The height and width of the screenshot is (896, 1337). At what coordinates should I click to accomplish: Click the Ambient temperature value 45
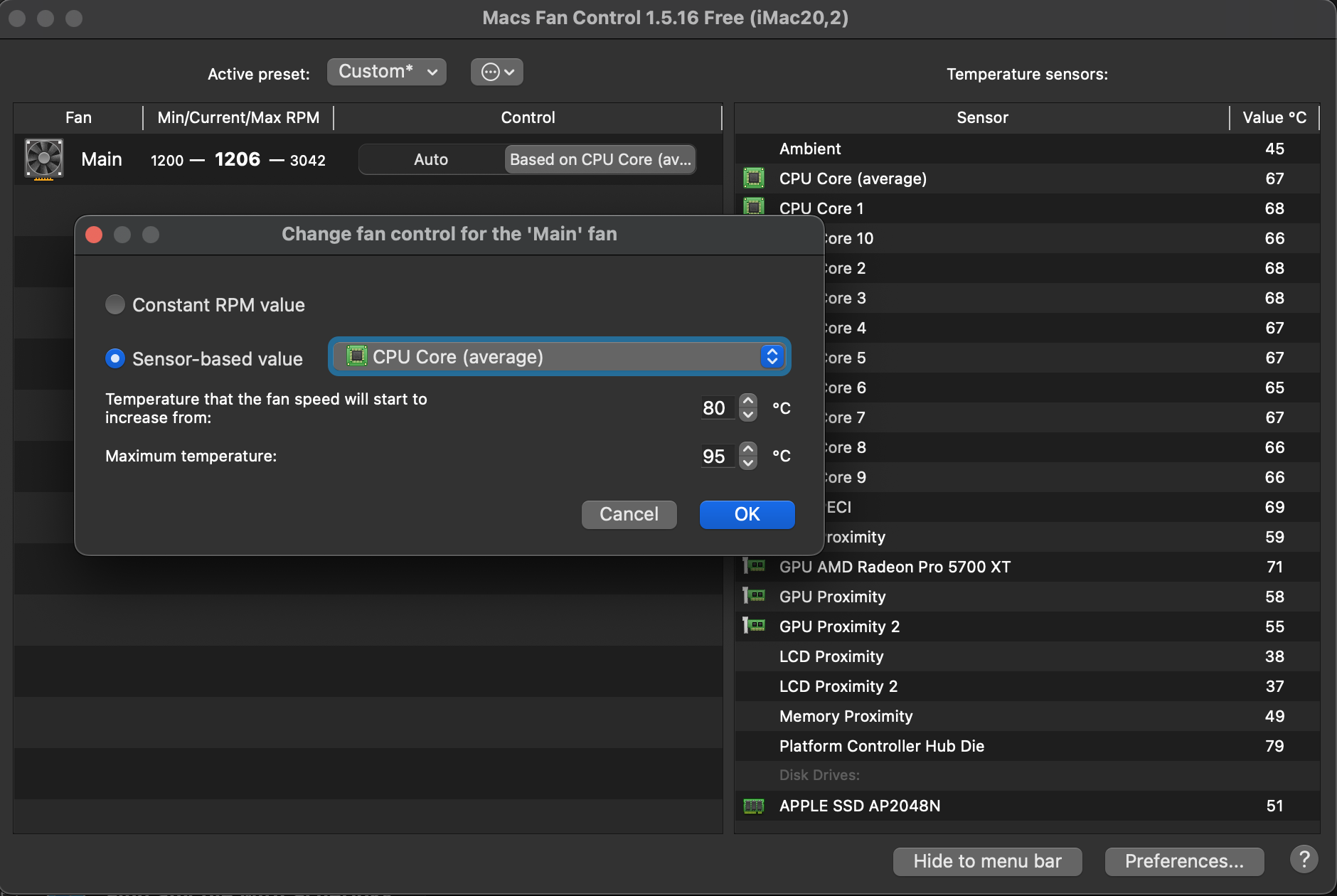pos(1274,149)
